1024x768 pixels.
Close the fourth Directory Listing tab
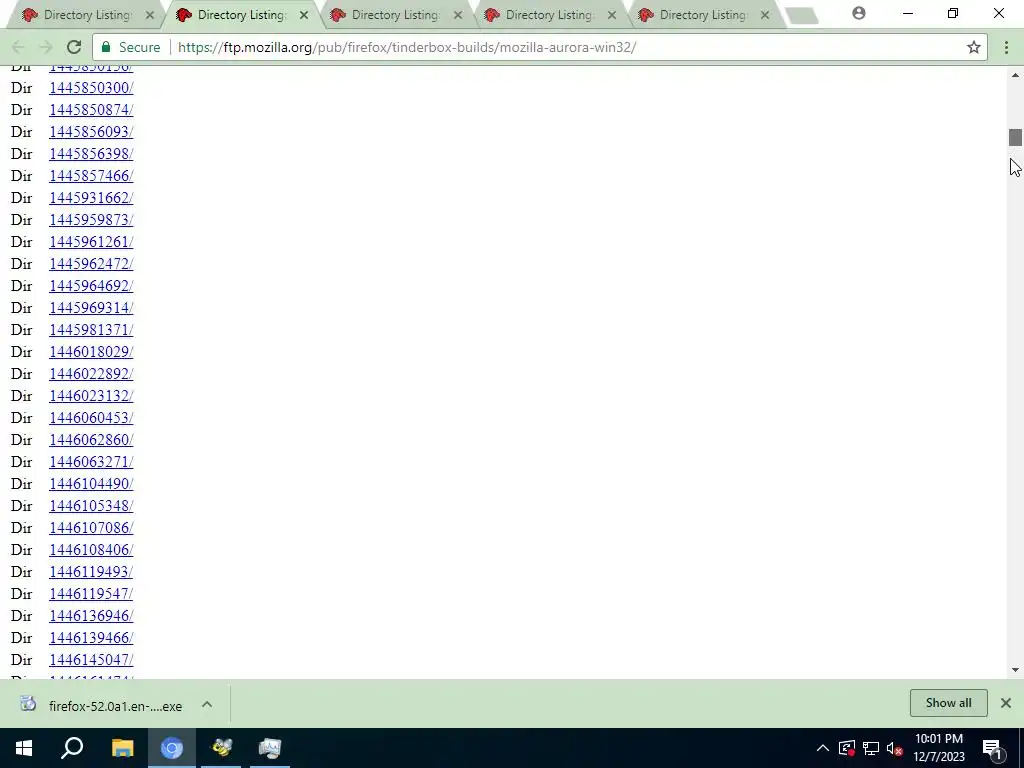click(612, 15)
